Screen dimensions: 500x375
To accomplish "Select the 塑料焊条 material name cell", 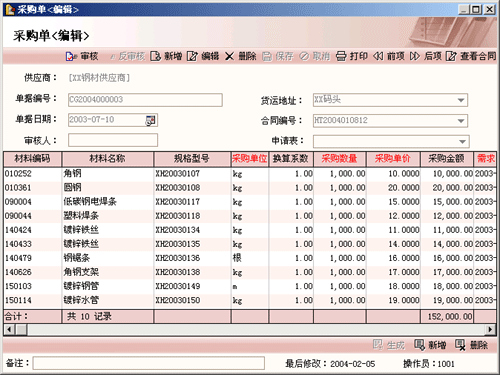I will [108, 216].
